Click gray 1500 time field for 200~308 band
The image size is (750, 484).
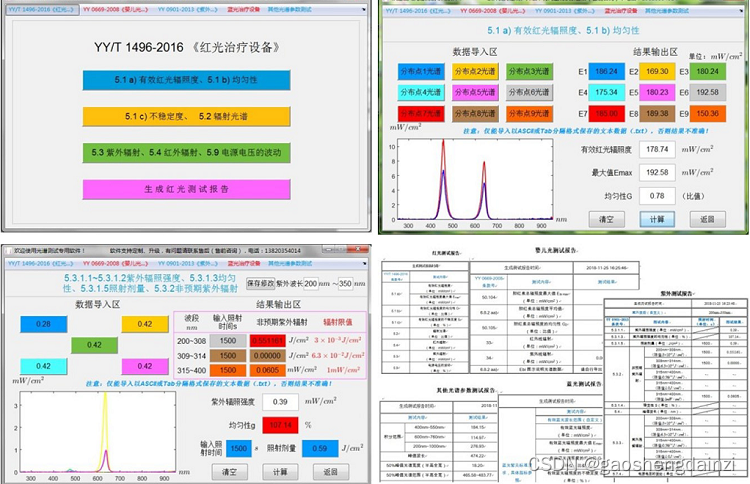coord(228,341)
